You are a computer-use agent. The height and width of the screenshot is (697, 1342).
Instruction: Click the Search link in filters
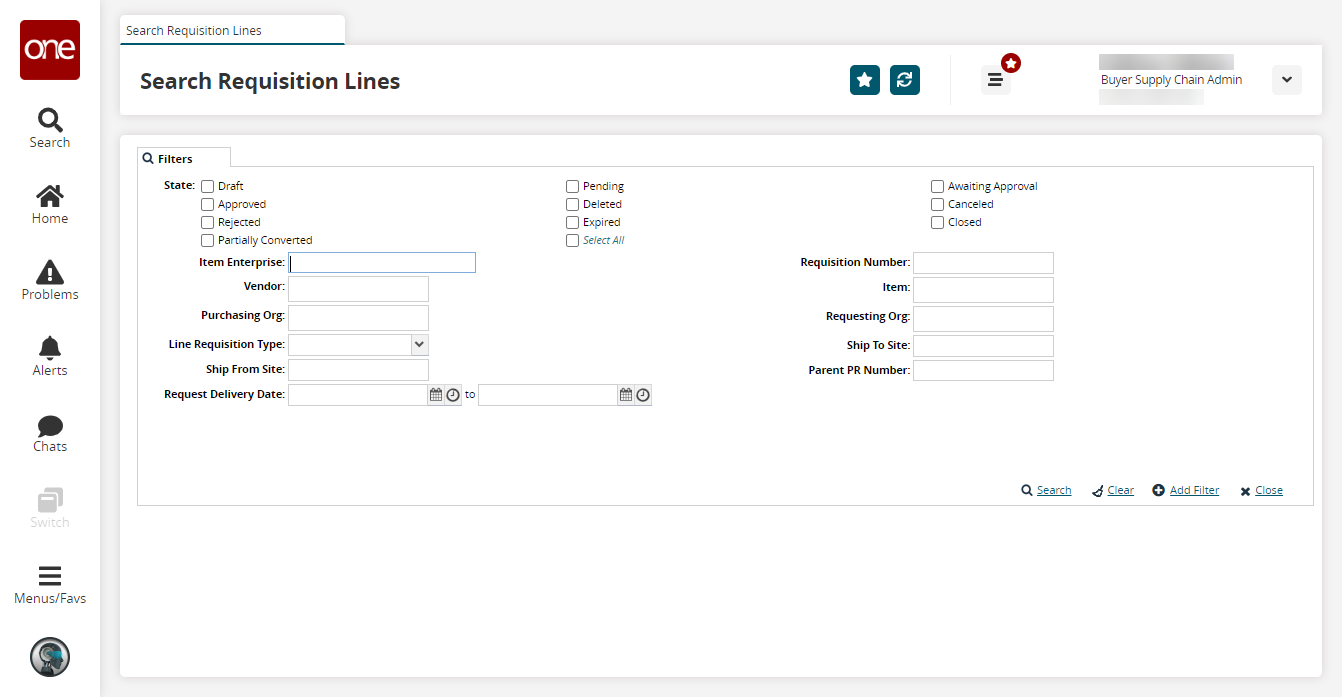tap(1053, 490)
